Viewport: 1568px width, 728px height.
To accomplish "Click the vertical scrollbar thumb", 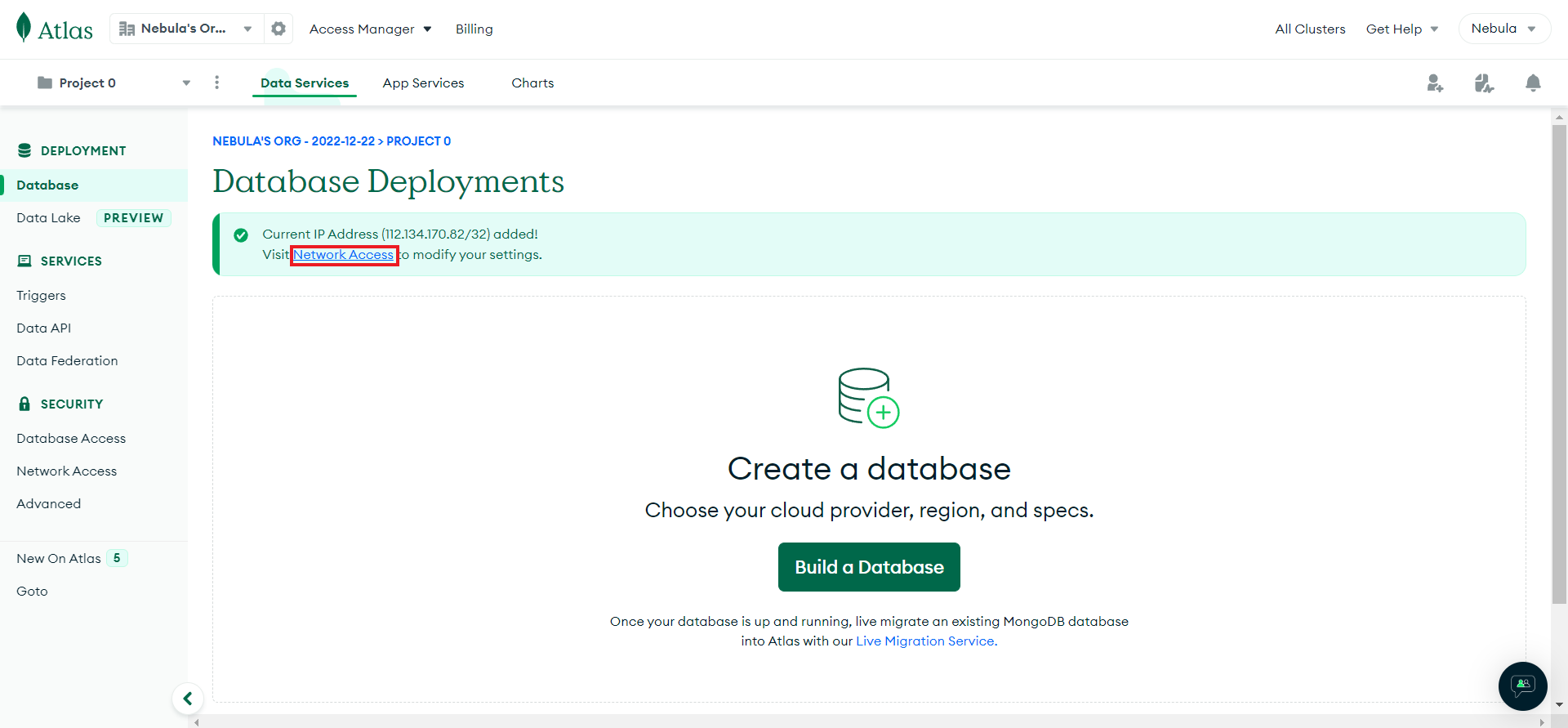I will 1559,364.
